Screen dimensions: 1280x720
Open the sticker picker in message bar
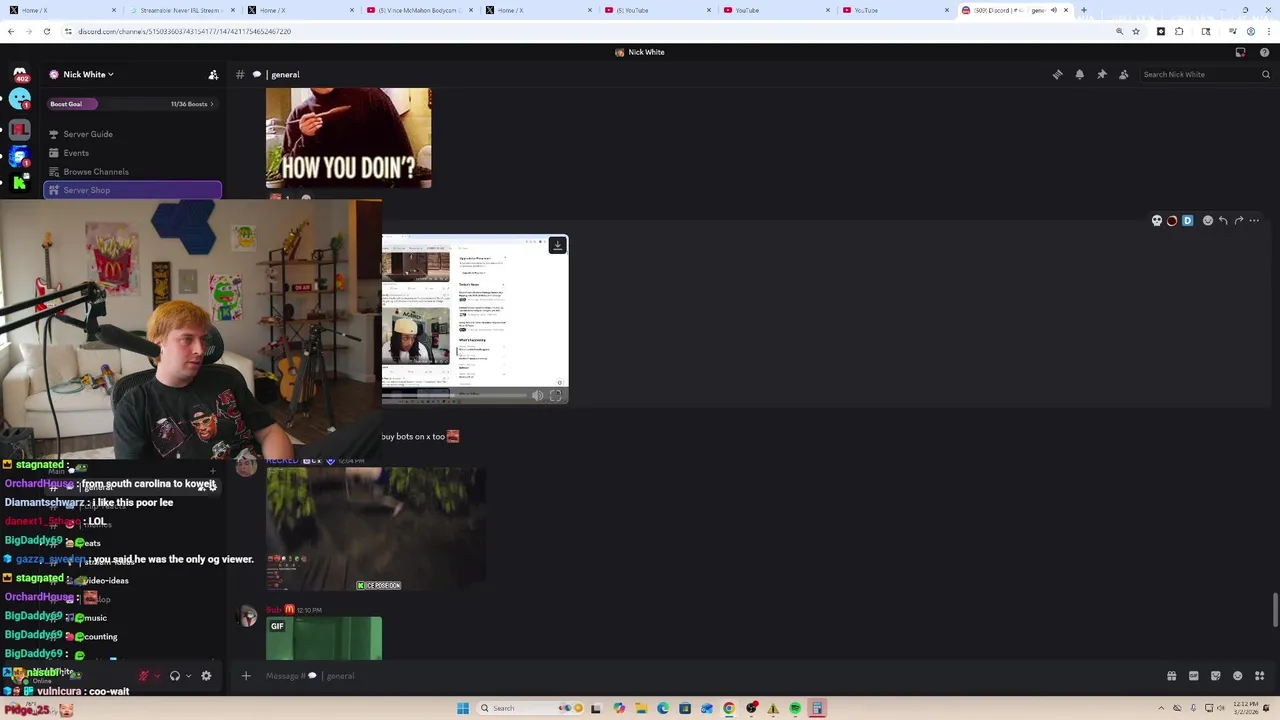[x=1216, y=676]
